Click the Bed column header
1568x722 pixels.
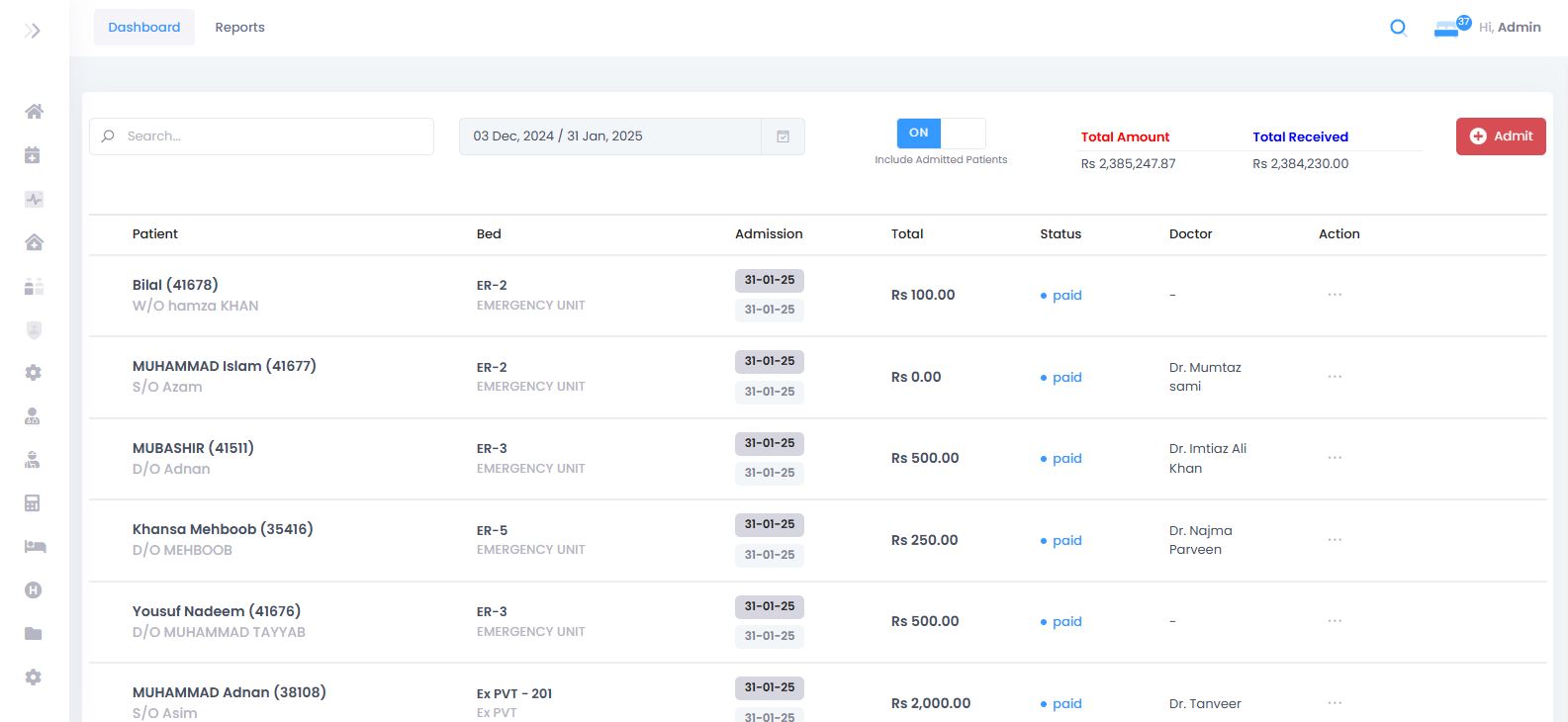(489, 234)
